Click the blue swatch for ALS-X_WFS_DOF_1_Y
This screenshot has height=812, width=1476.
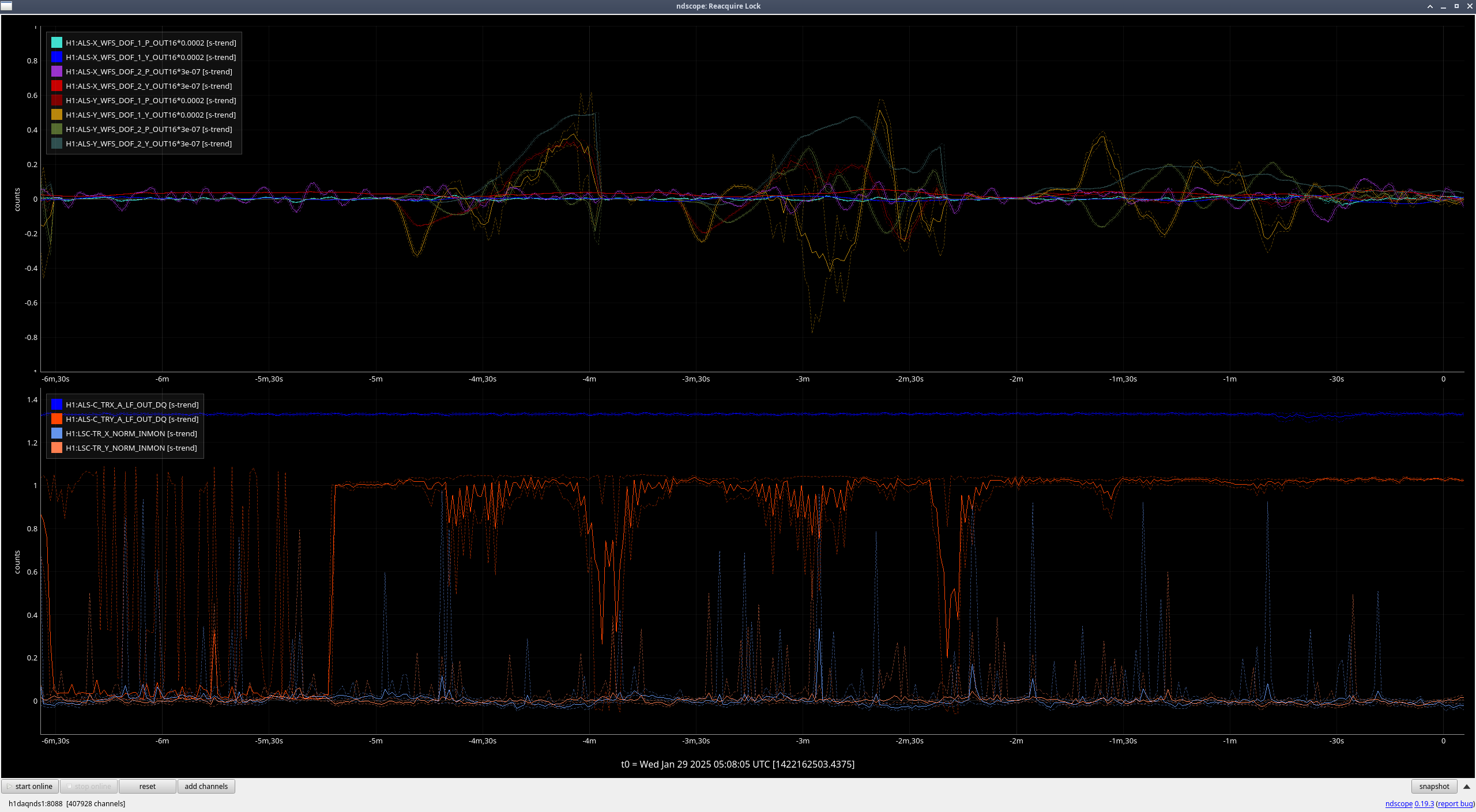click(x=57, y=57)
